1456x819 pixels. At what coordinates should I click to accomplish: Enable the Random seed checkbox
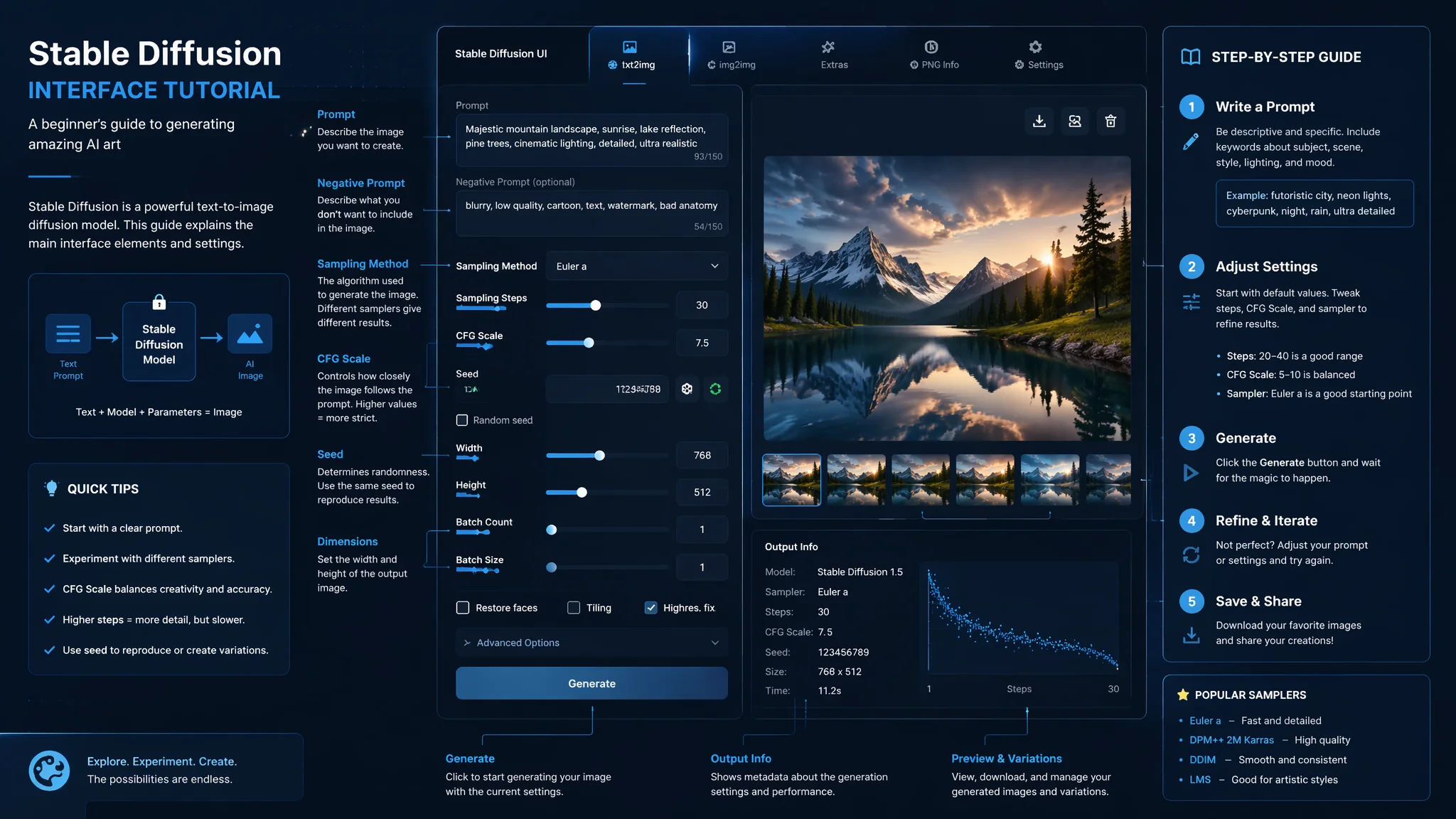pos(462,420)
